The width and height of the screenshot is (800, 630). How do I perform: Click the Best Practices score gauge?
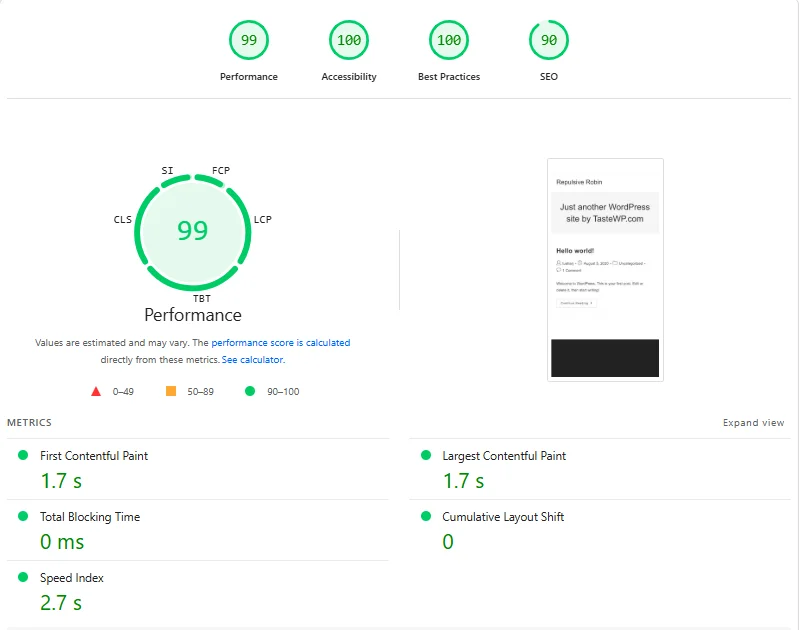tap(449, 41)
